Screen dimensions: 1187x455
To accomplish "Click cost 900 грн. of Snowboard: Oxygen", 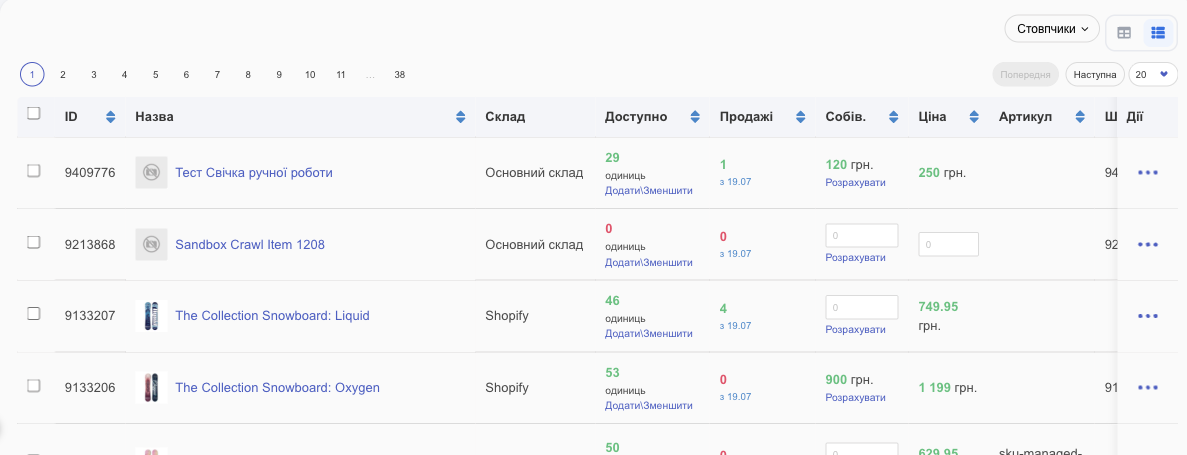I will point(849,380).
